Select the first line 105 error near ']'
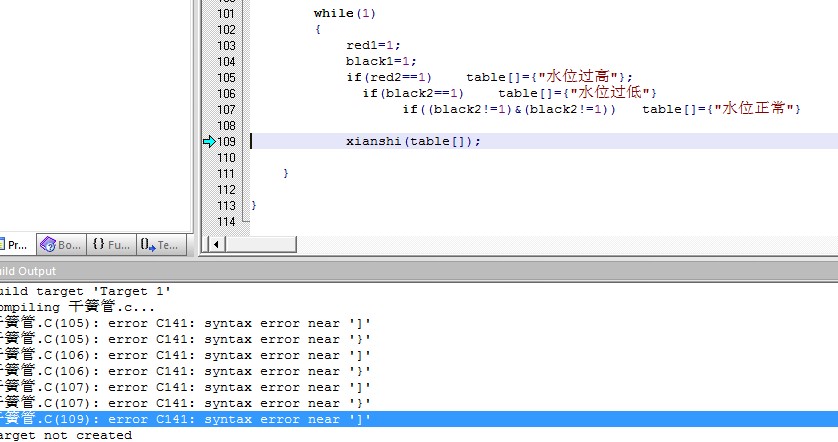The image size is (838, 442). click(x=184, y=323)
